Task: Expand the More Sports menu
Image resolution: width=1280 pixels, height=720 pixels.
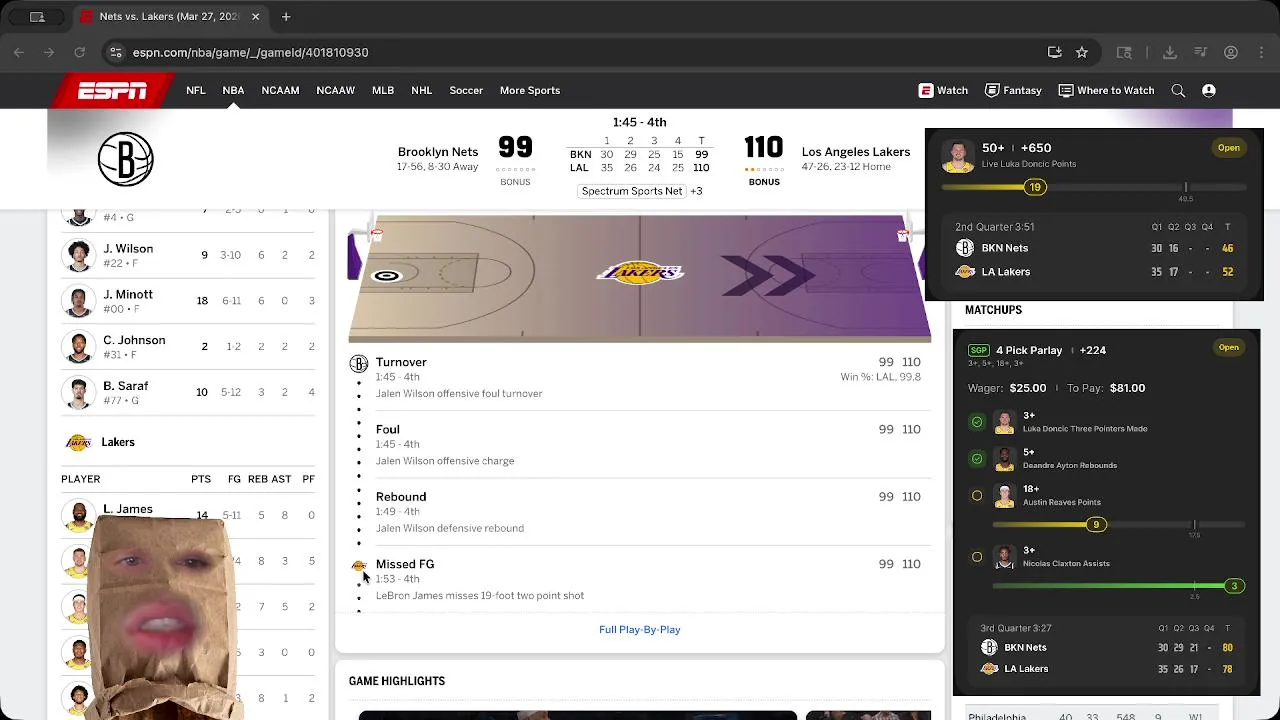Action: pyautogui.click(x=530, y=90)
